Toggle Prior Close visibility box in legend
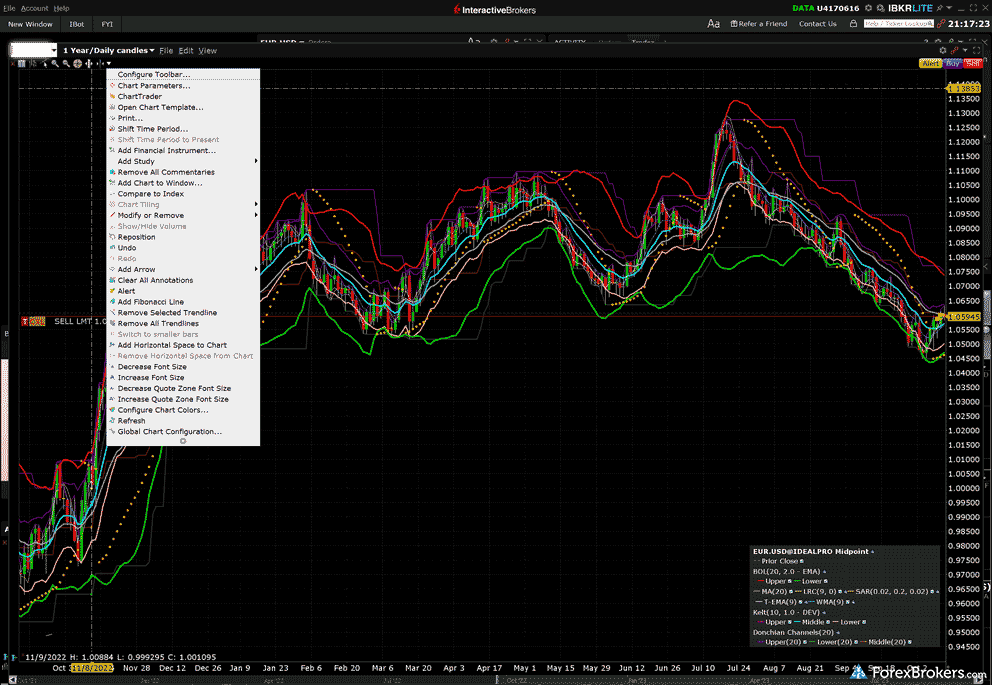This screenshot has width=992, height=685. [x=802, y=561]
